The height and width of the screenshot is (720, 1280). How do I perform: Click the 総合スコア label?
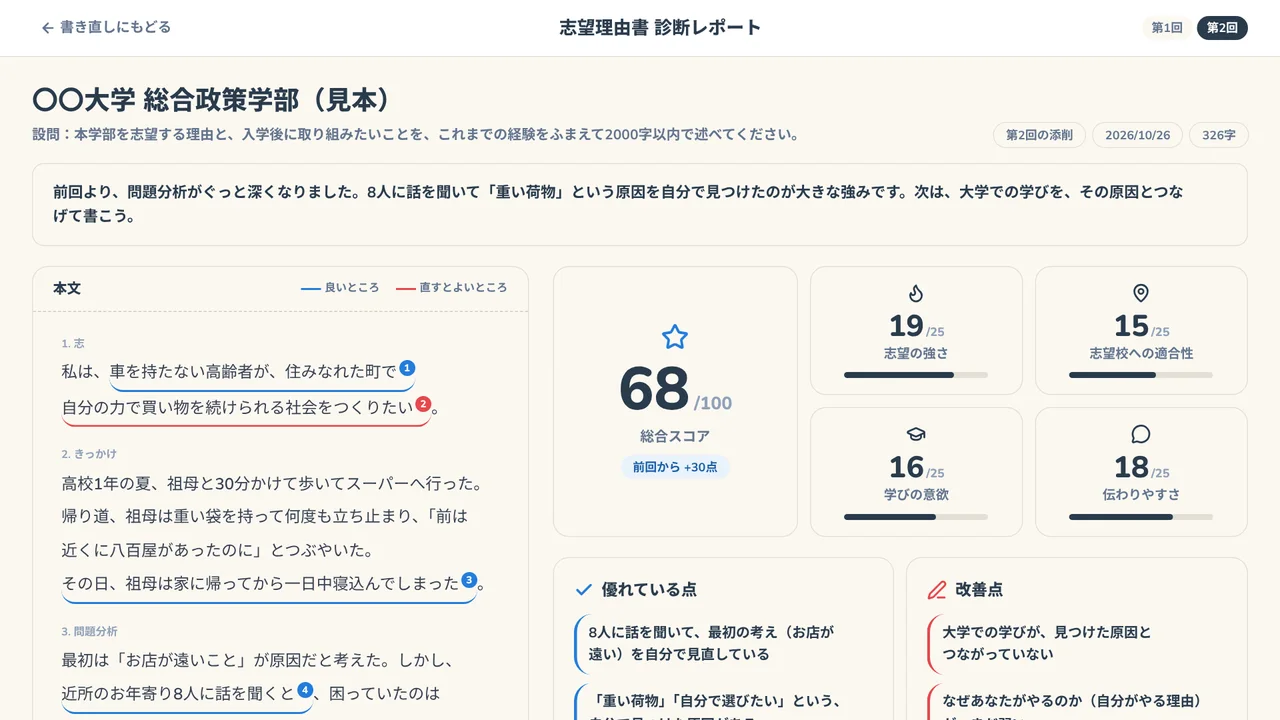coord(675,437)
